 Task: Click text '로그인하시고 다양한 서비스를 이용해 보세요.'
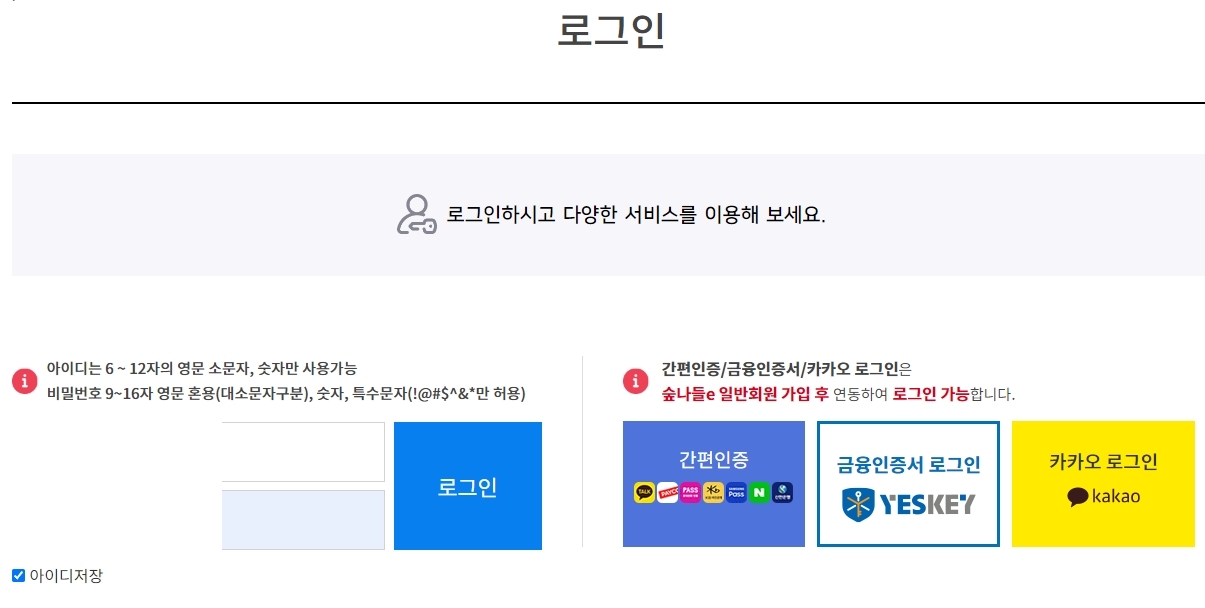tap(636, 215)
